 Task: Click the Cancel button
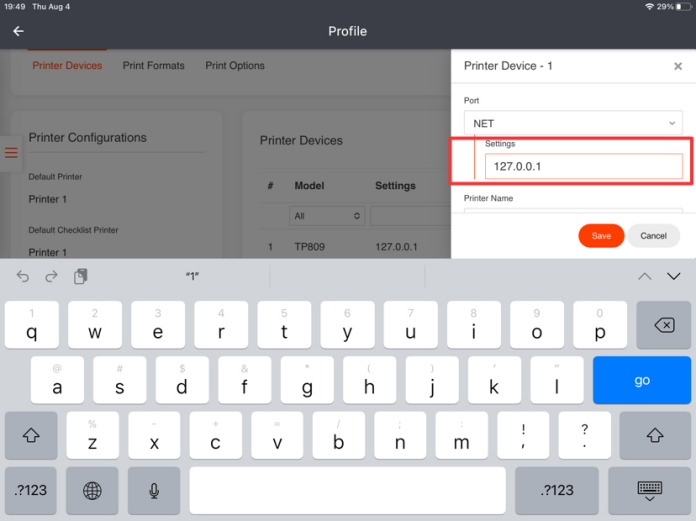(653, 236)
